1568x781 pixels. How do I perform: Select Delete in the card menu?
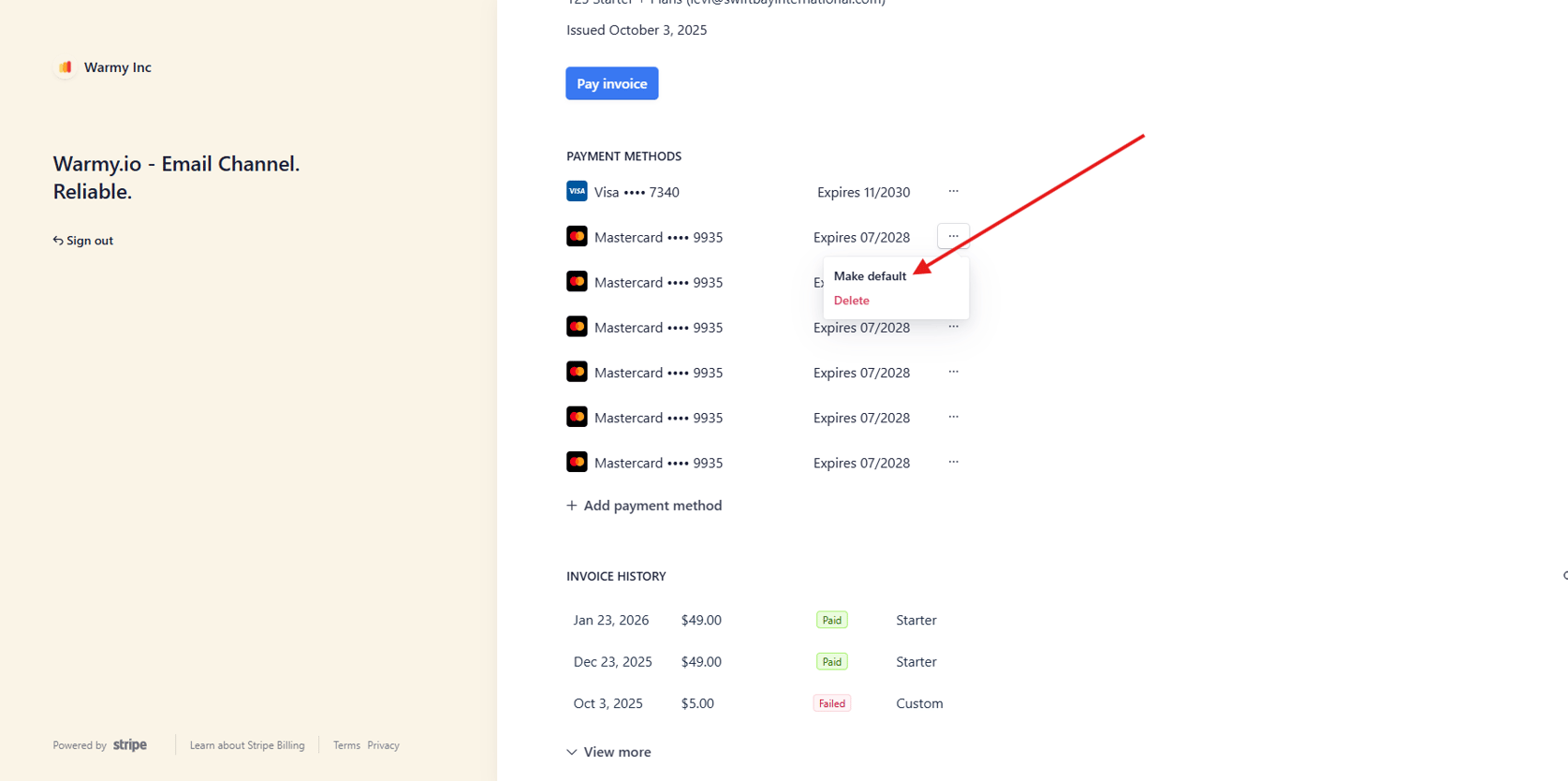coord(851,301)
